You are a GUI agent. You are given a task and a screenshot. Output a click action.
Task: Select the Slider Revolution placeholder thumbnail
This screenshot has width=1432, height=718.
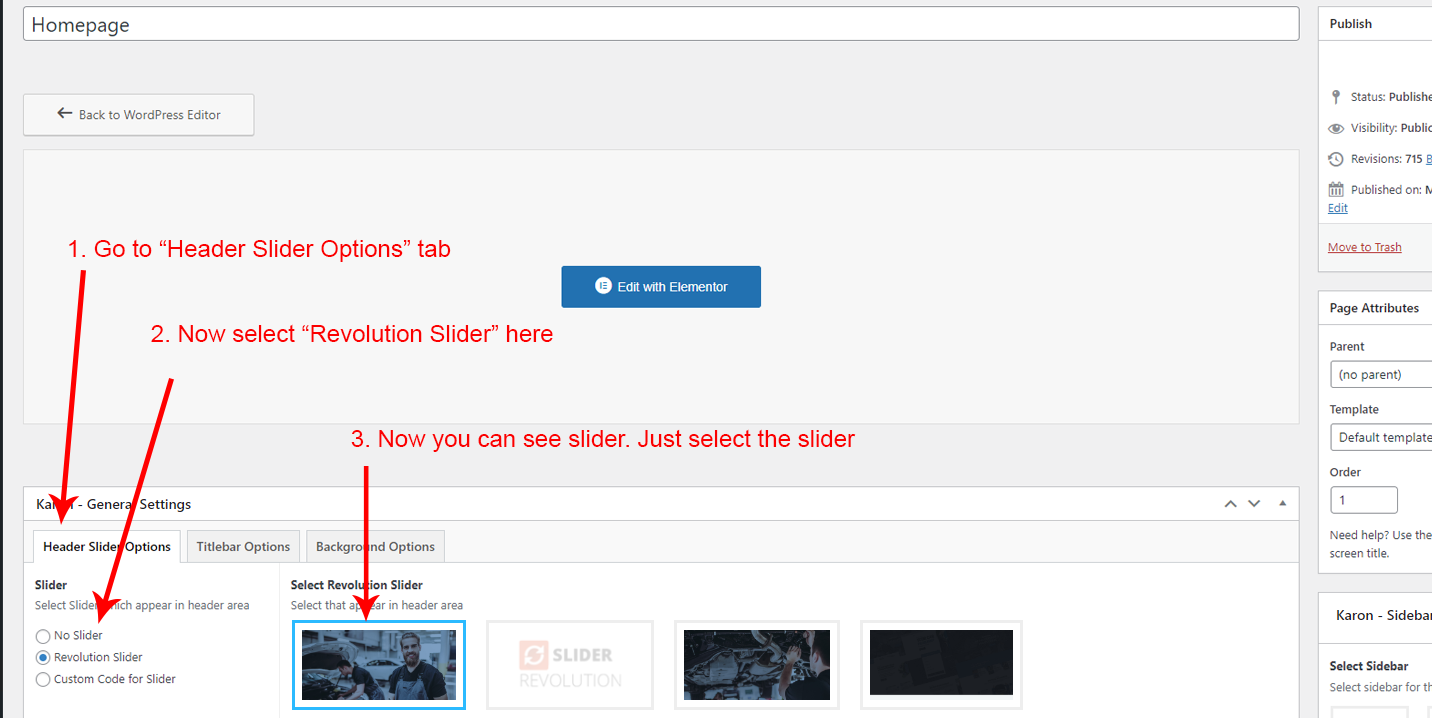[x=570, y=665]
